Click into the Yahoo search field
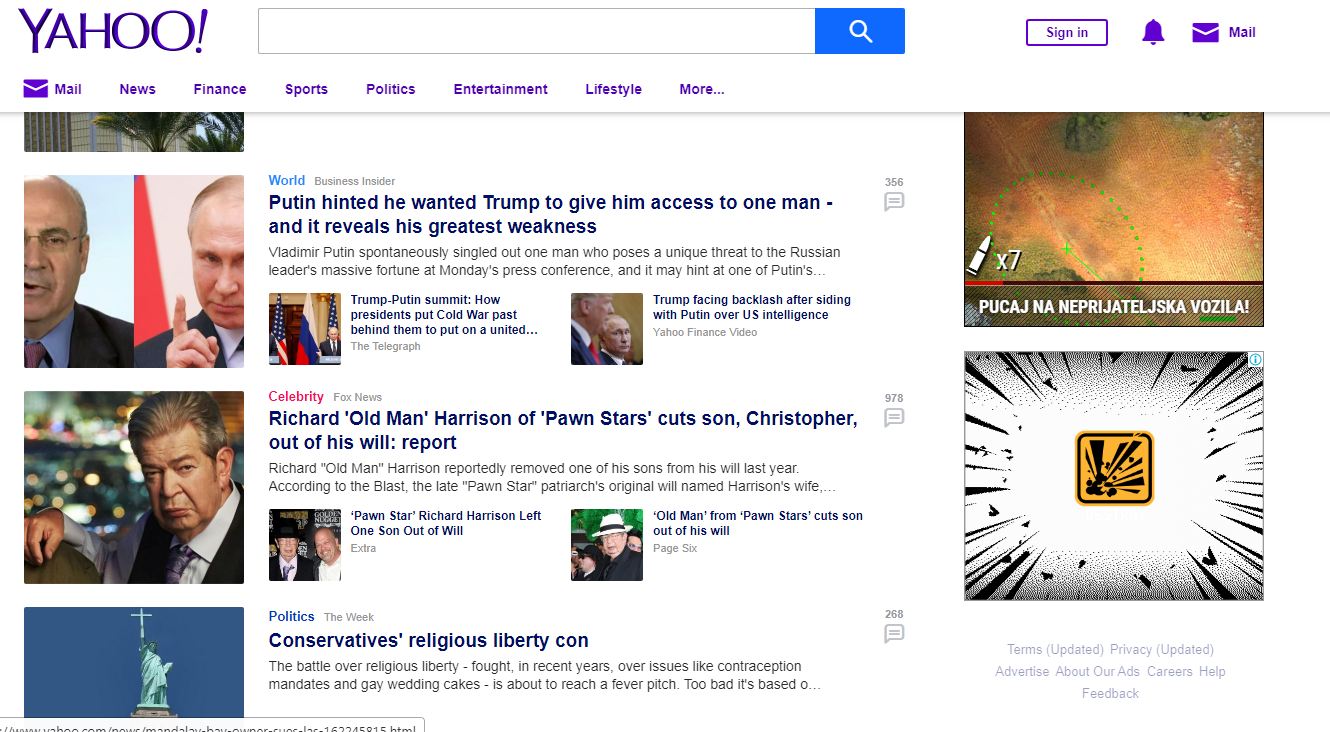The height and width of the screenshot is (732, 1330). tap(536, 31)
